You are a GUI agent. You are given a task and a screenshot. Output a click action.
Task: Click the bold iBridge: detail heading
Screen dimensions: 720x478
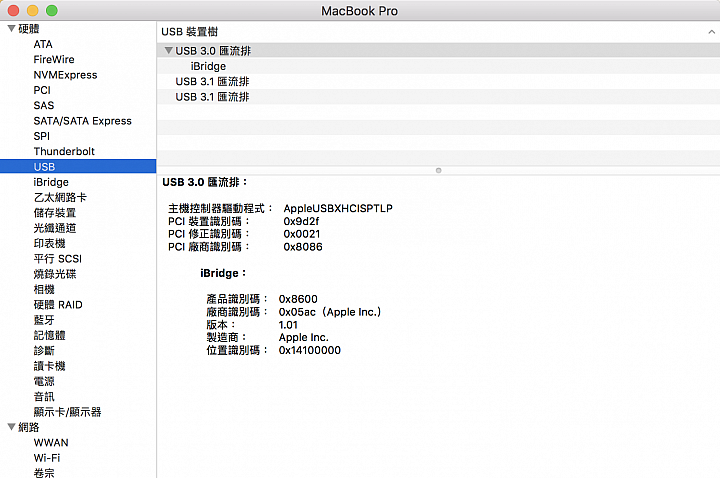point(223,273)
